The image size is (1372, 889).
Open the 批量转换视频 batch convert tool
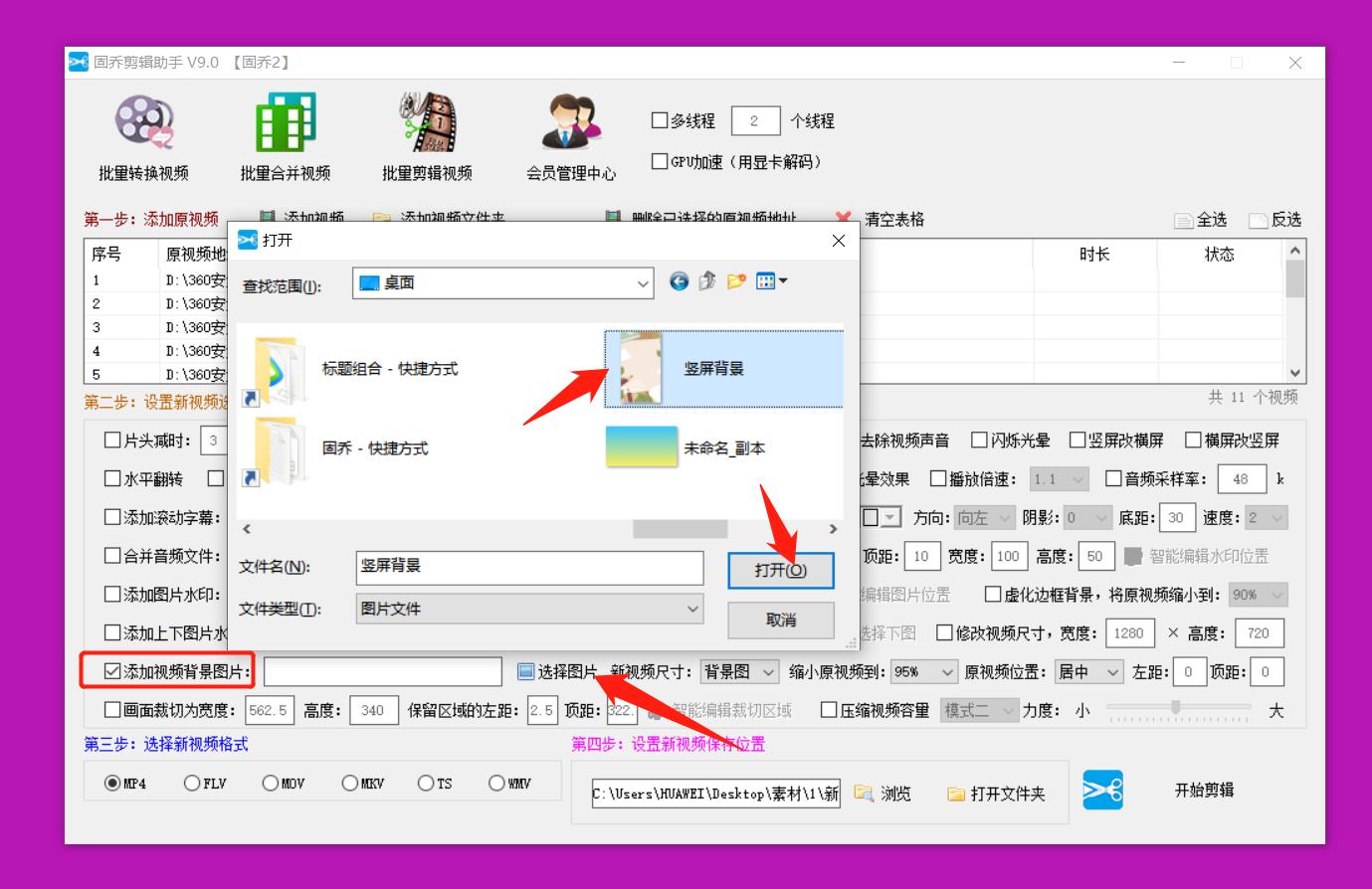143,137
